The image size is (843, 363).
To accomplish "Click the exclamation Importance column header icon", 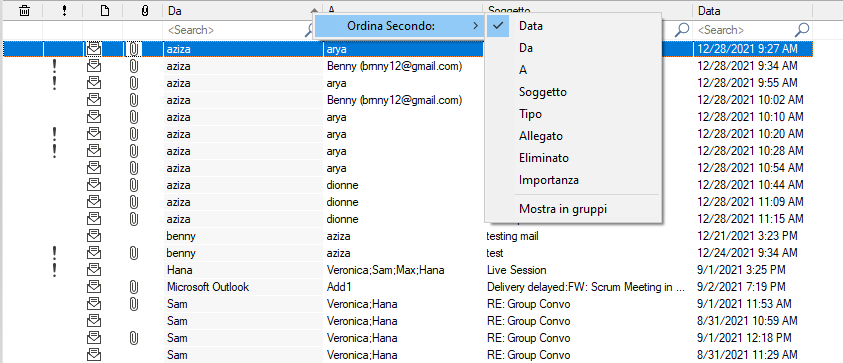I will tap(64, 10).
